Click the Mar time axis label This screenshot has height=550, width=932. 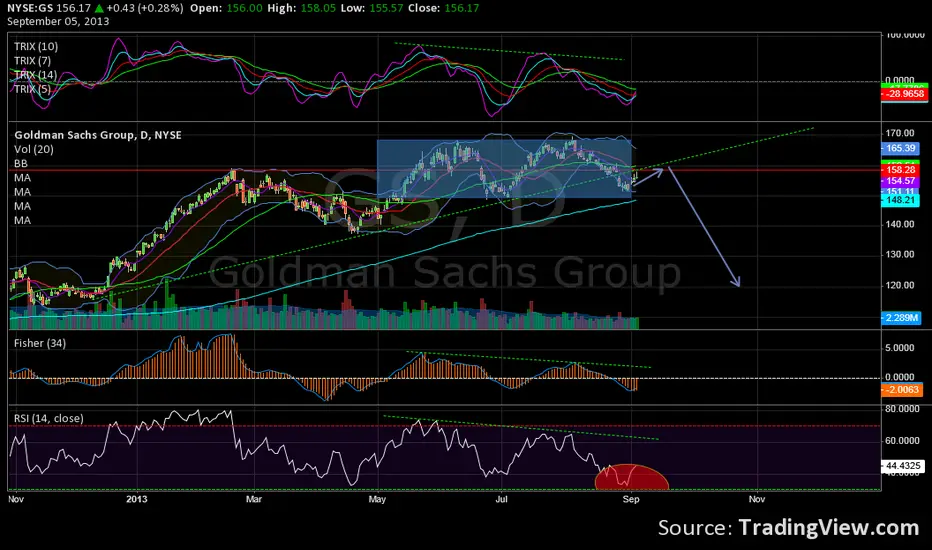click(254, 499)
